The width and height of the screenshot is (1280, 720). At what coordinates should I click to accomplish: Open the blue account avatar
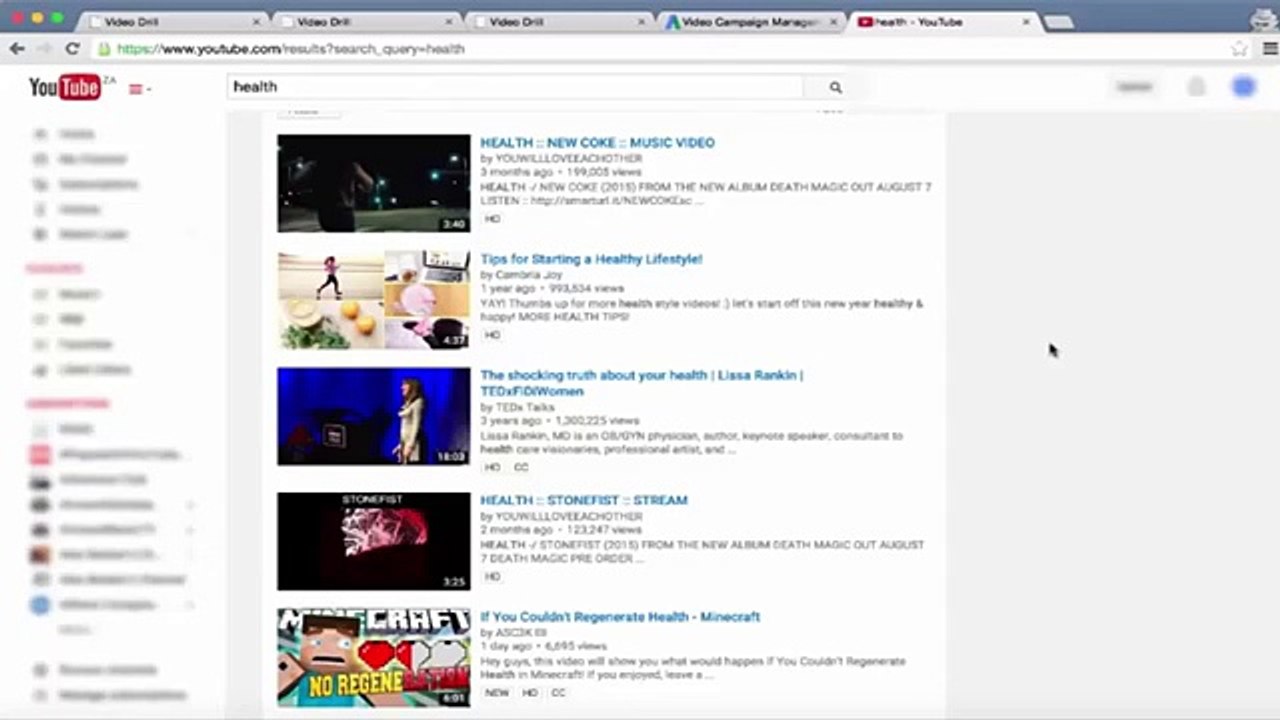point(1243,87)
